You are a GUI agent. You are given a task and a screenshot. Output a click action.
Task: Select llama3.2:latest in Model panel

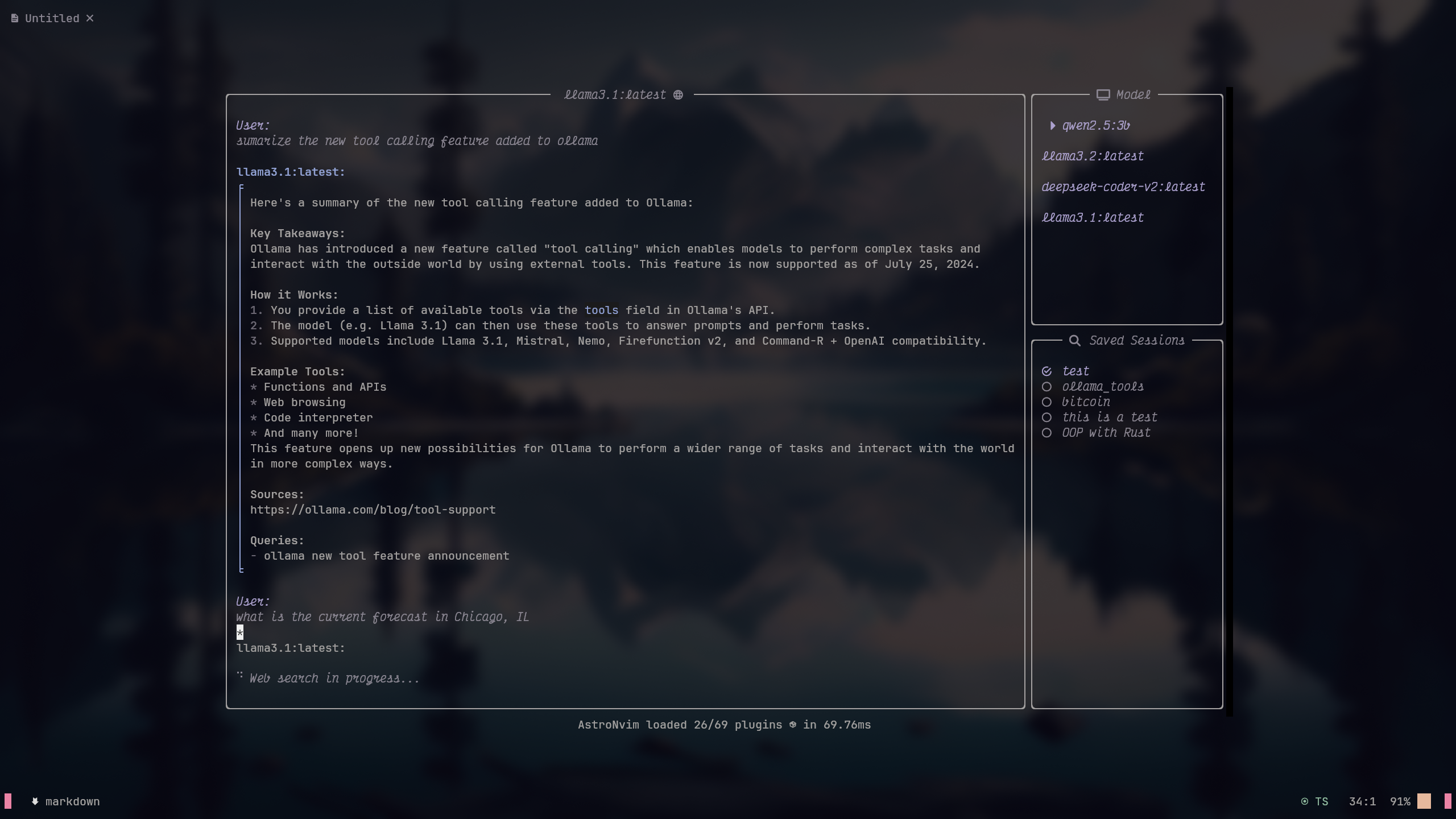click(1092, 156)
